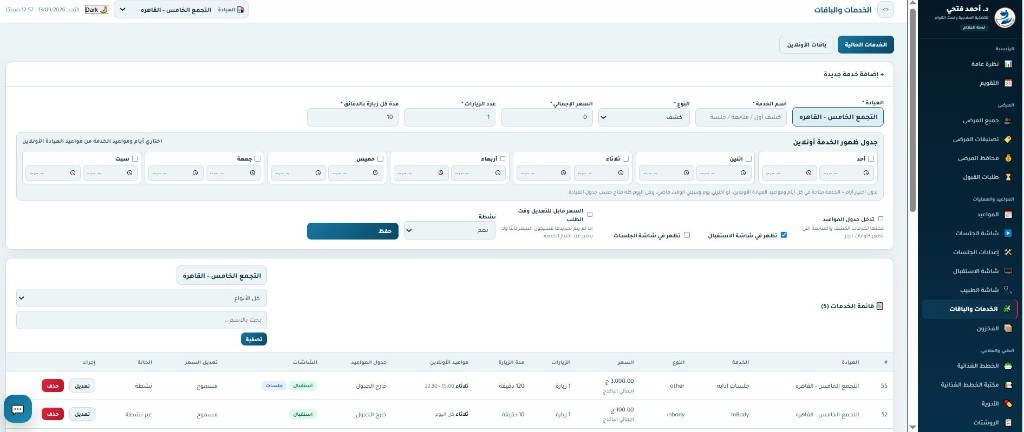Open شاشة الطبيب stethoscope icon in sidebar
The width and height of the screenshot is (1024, 432).
1008,290
